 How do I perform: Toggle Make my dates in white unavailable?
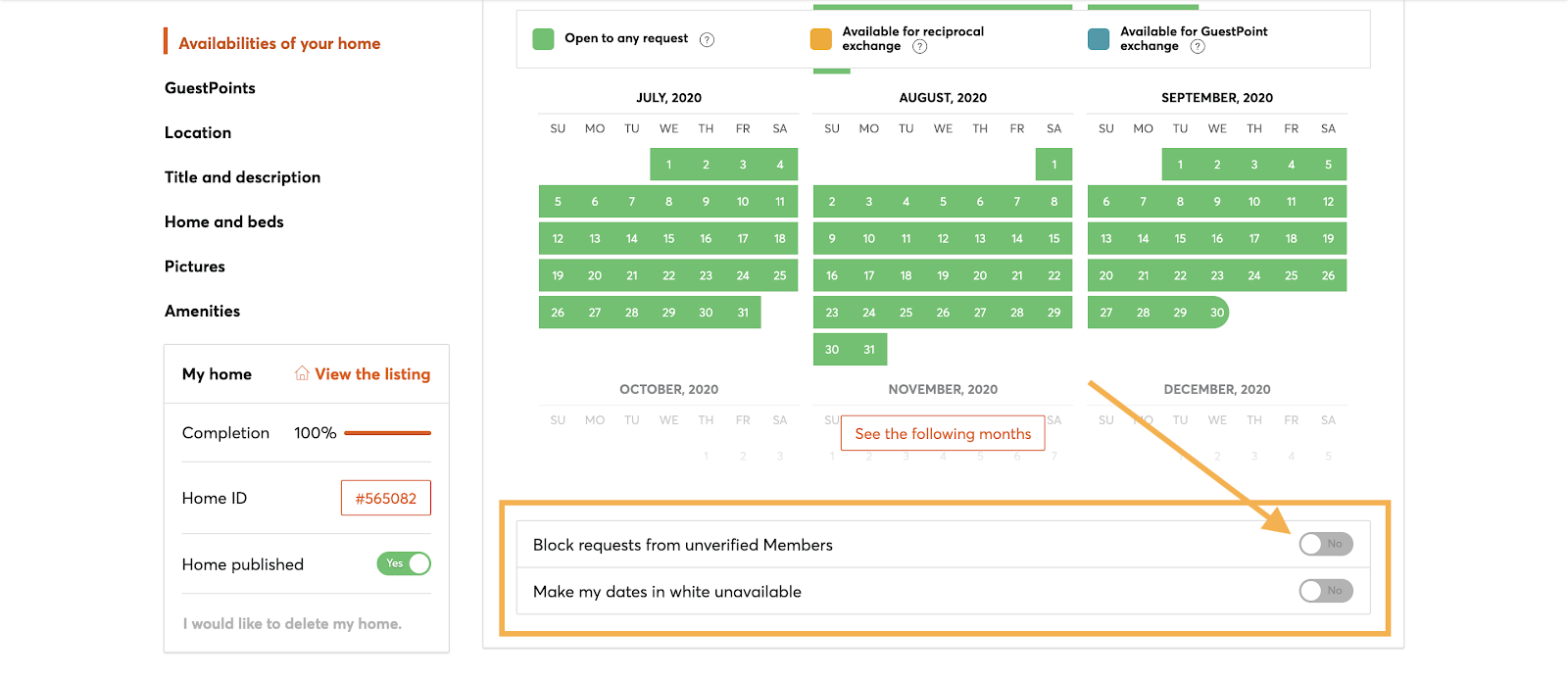coord(1326,591)
